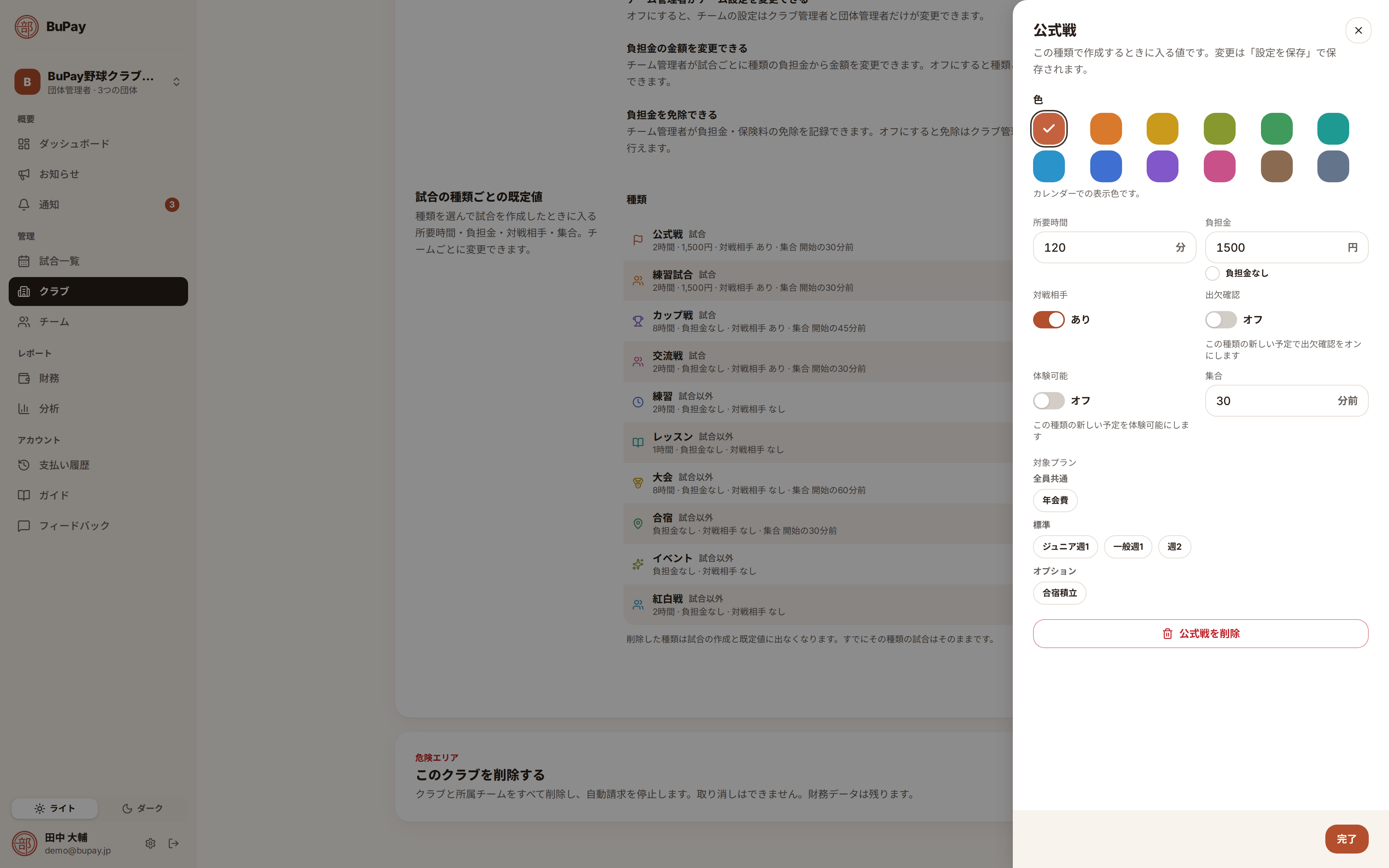This screenshot has height=868, width=1389.
Task: Click the 集合 分前 input field
Action: [x=1286, y=401]
